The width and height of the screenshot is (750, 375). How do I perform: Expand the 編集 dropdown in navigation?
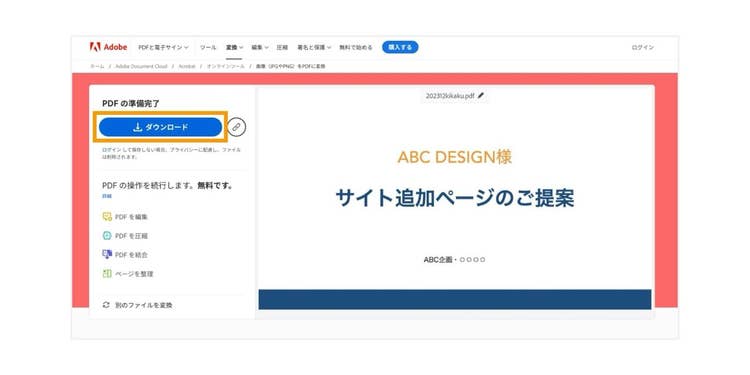(260, 47)
